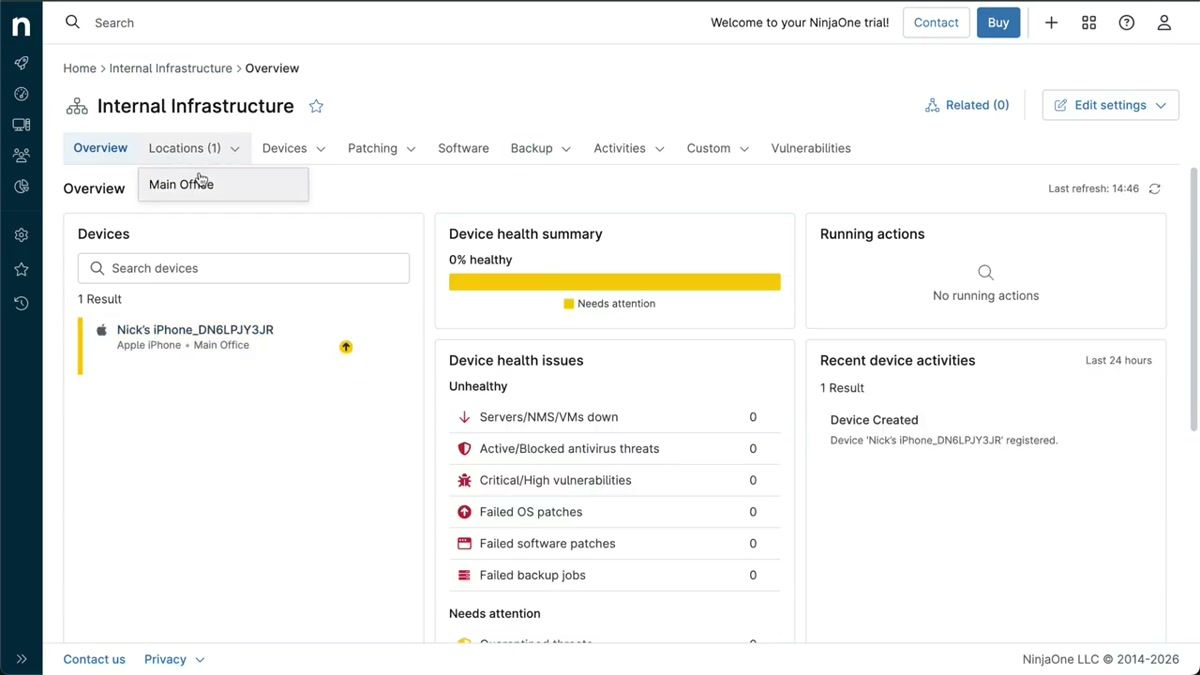This screenshot has height=675, width=1200.
Task: Open Administration via the gear icon
Action: [21, 234]
